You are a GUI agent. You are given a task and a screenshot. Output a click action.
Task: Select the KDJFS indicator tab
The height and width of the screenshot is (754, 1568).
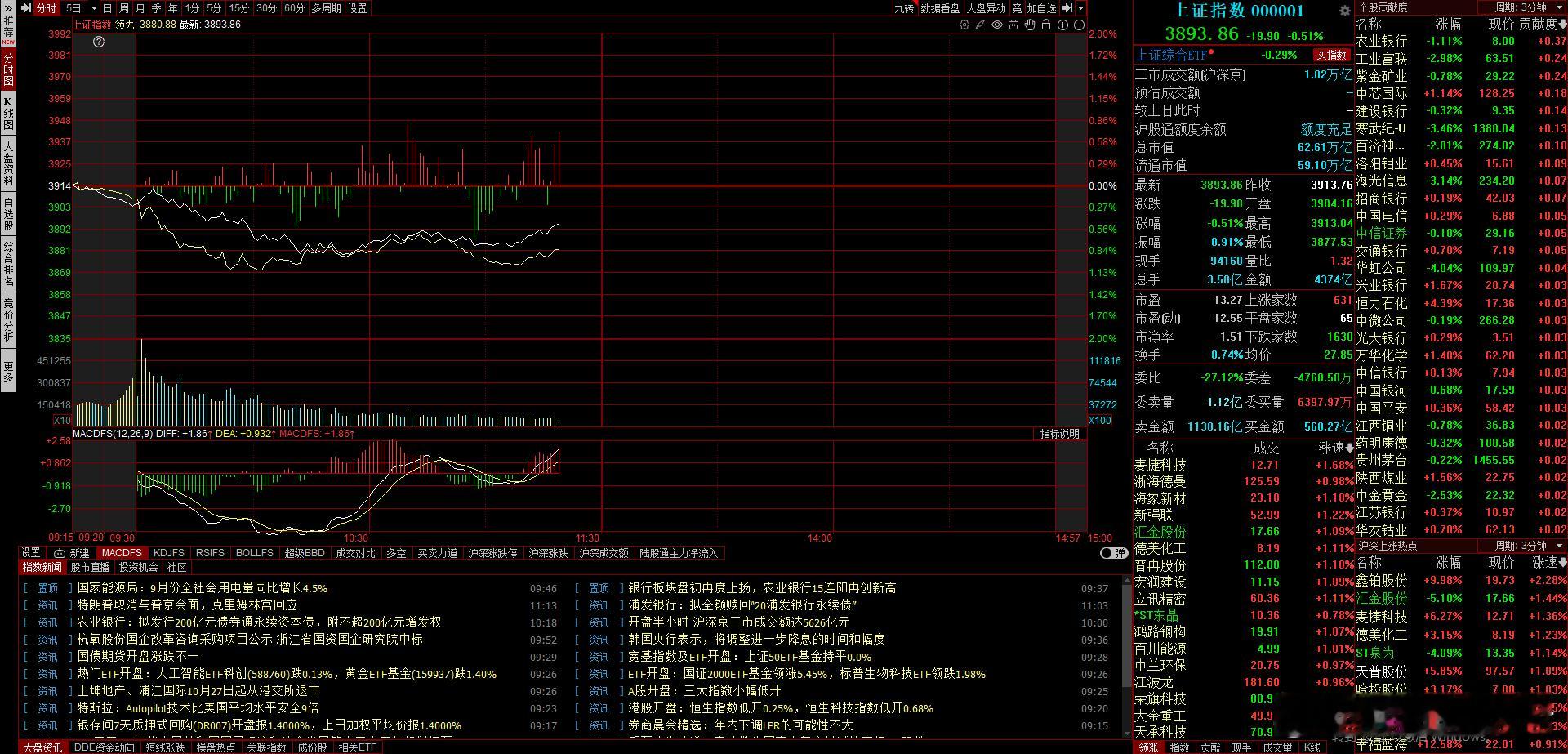(x=169, y=553)
